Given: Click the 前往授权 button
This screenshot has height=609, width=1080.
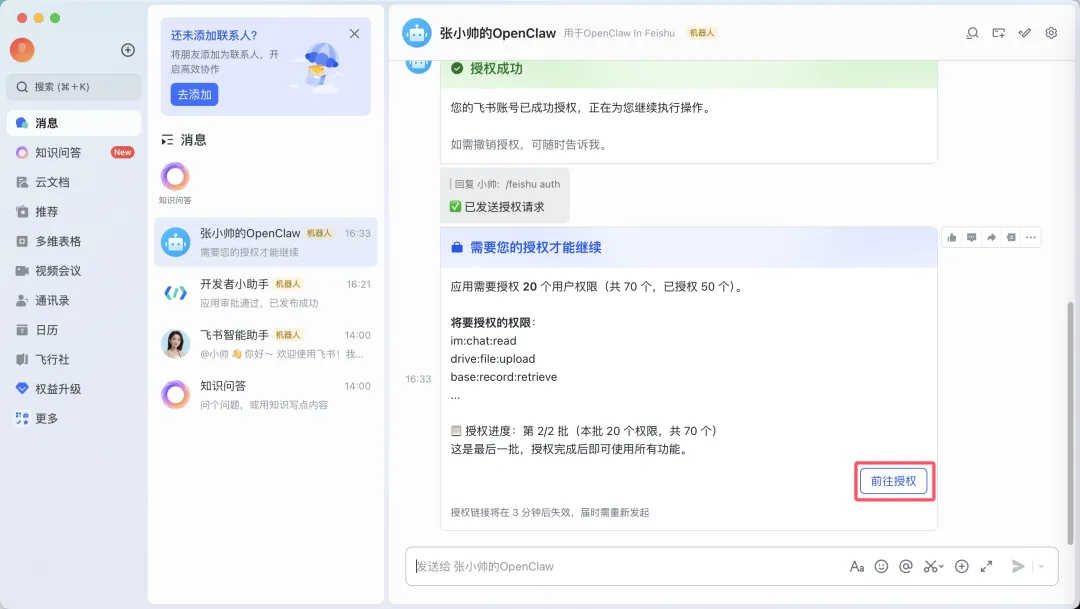Looking at the screenshot, I should (x=893, y=481).
